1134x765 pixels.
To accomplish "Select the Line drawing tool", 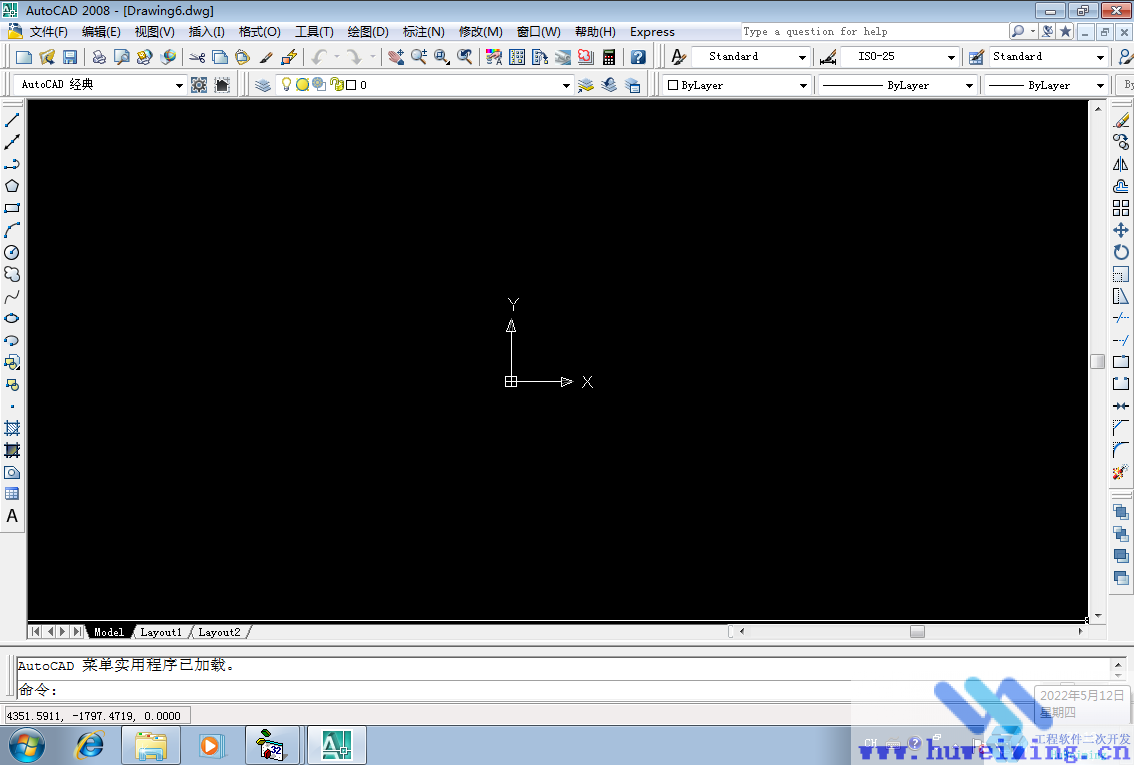I will click(12, 120).
